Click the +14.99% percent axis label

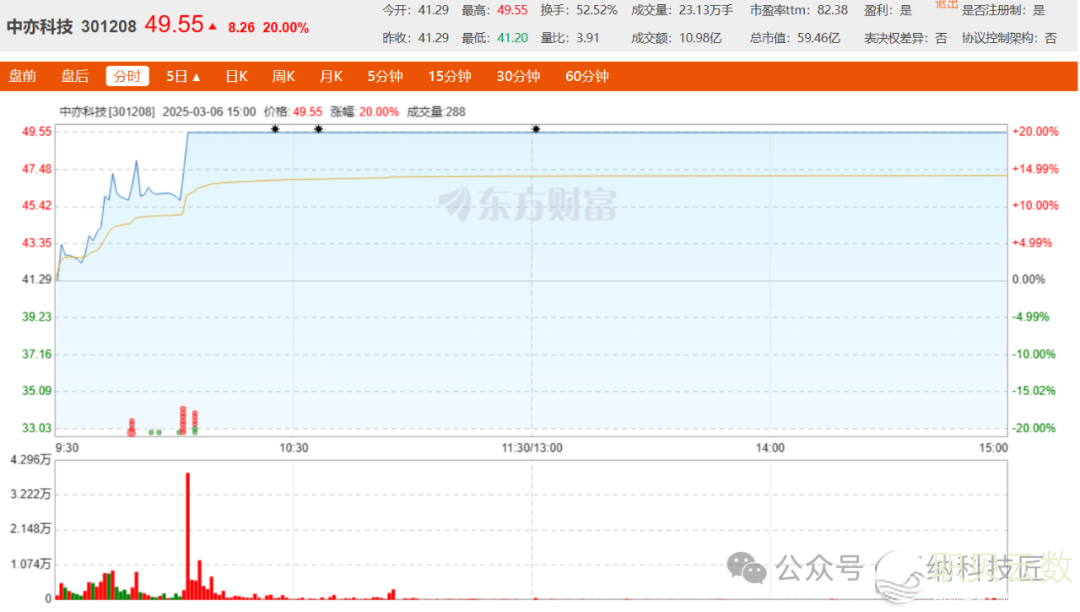click(x=1035, y=169)
